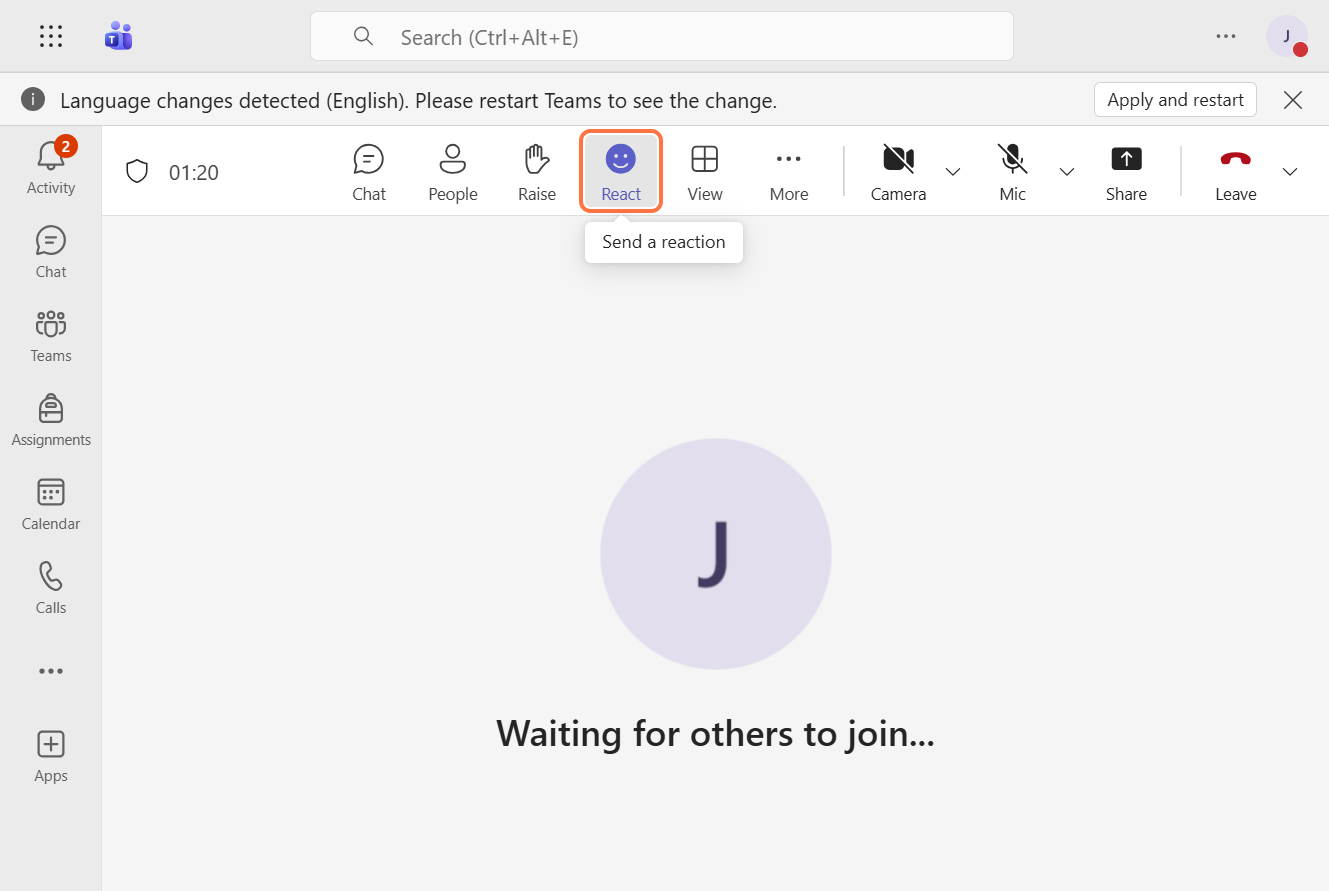
Task: Unmute the Mic
Action: 1012,172
